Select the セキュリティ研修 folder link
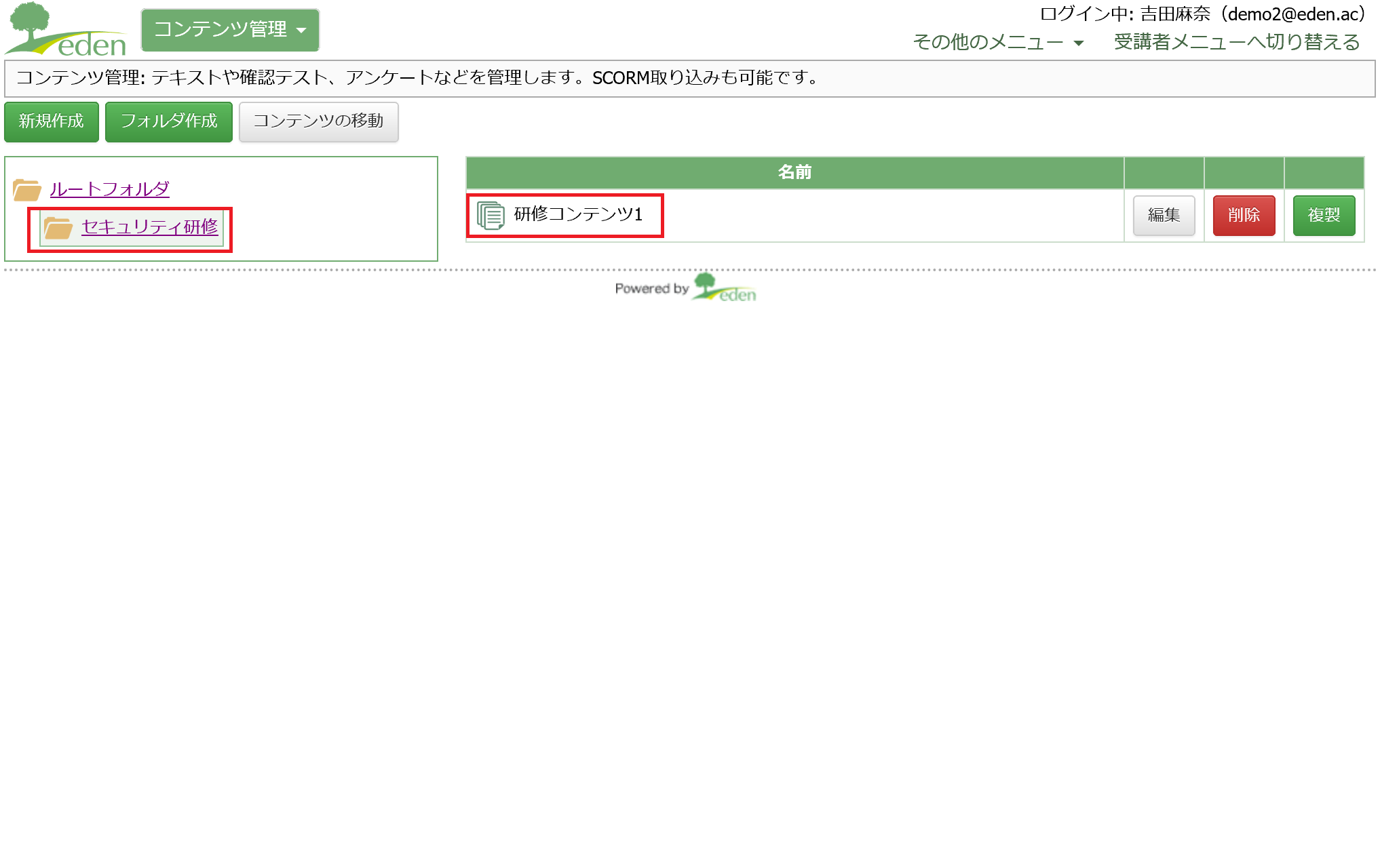The image size is (1380, 868). click(x=150, y=227)
